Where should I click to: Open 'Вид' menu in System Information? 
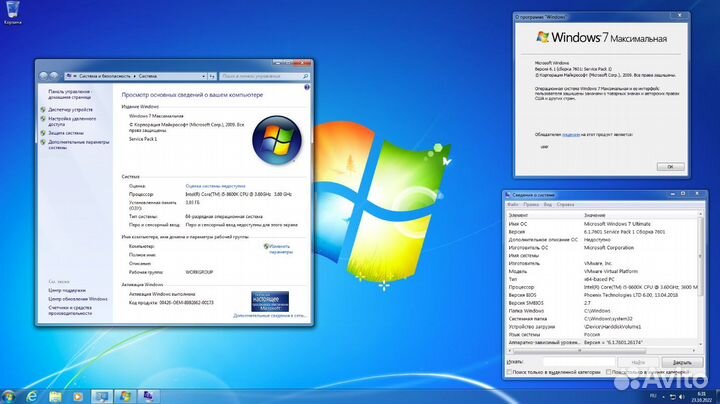[547, 205]
